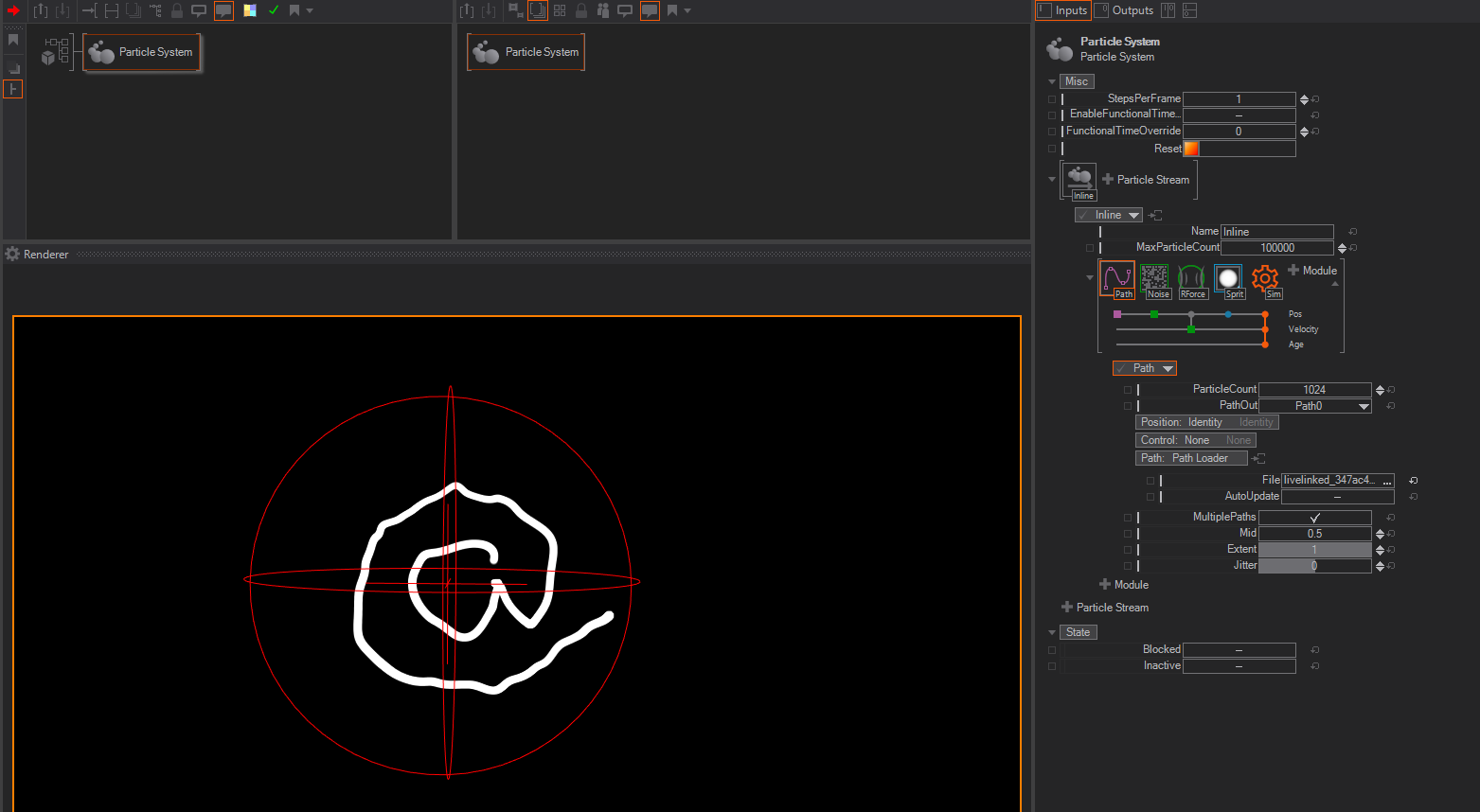Toggle the MultiplePaths checkbox
1480x812 pixels.
pyautogui.click(x=1314, y=518)
